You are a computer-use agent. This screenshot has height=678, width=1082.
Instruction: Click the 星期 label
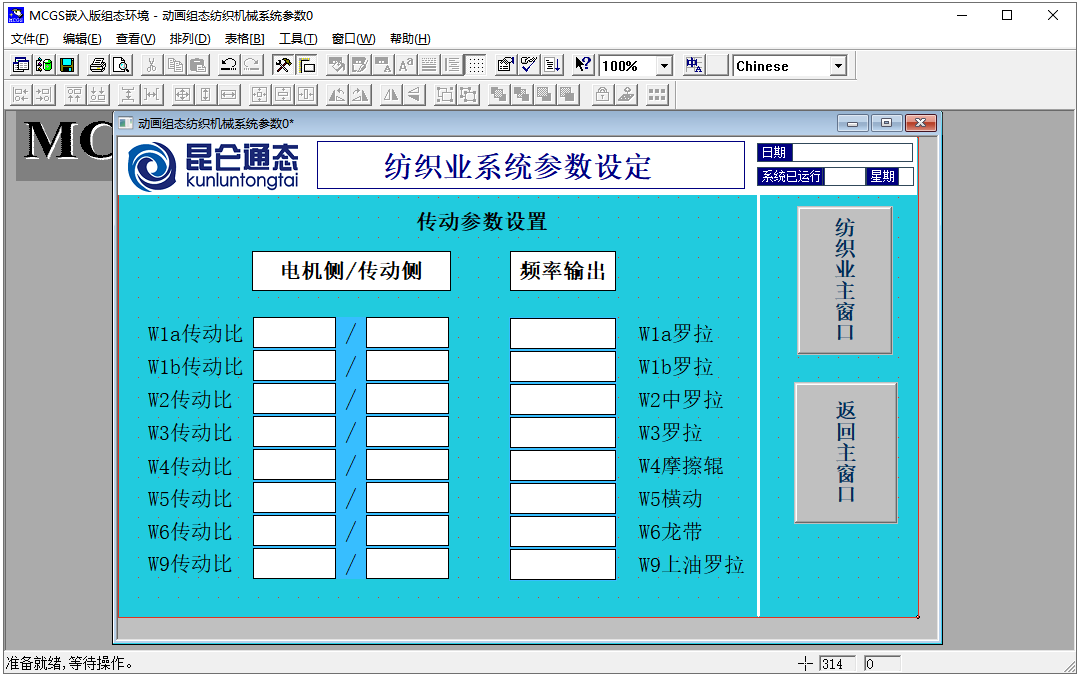(882, 177)
